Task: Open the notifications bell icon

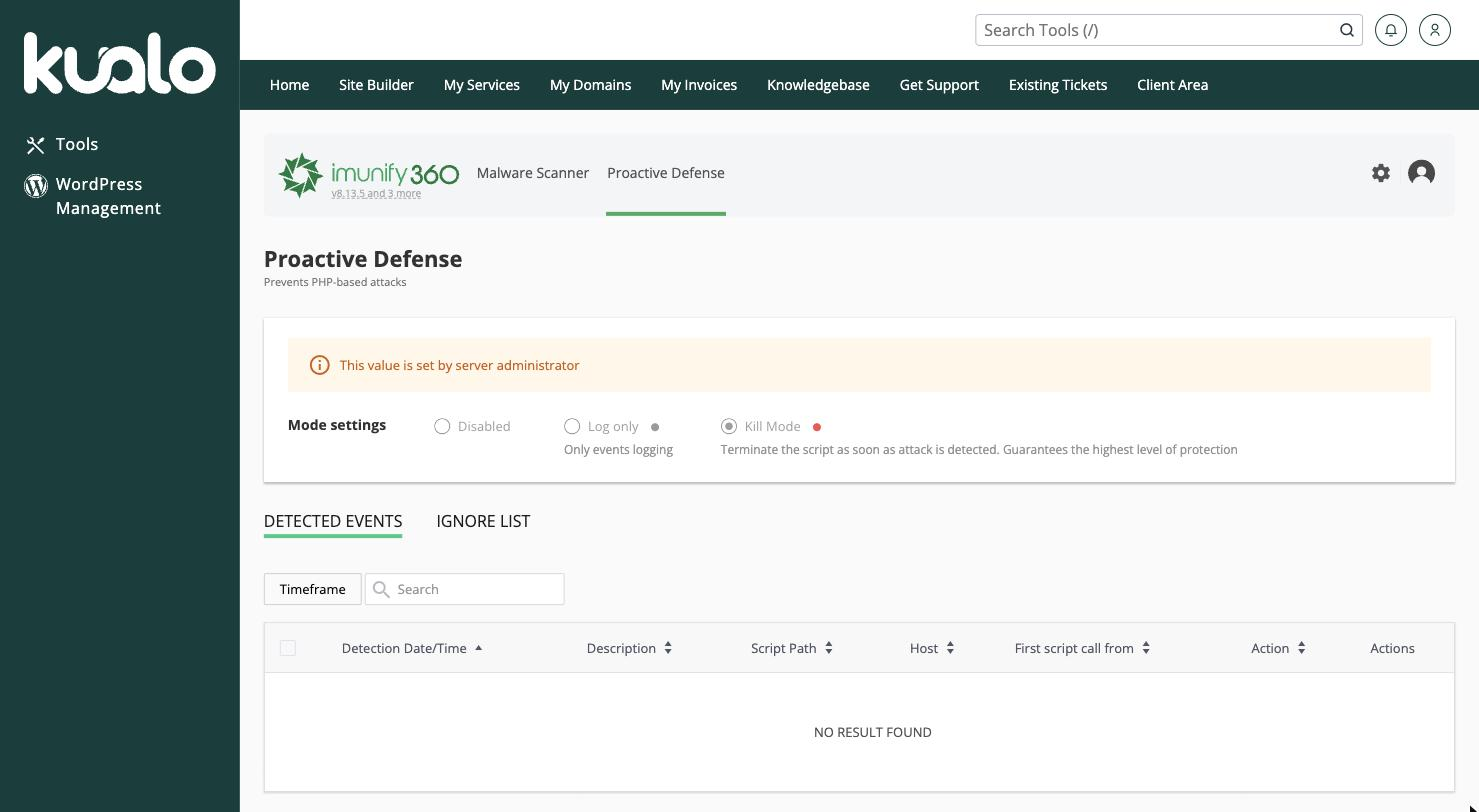Action: point(1391,30)
